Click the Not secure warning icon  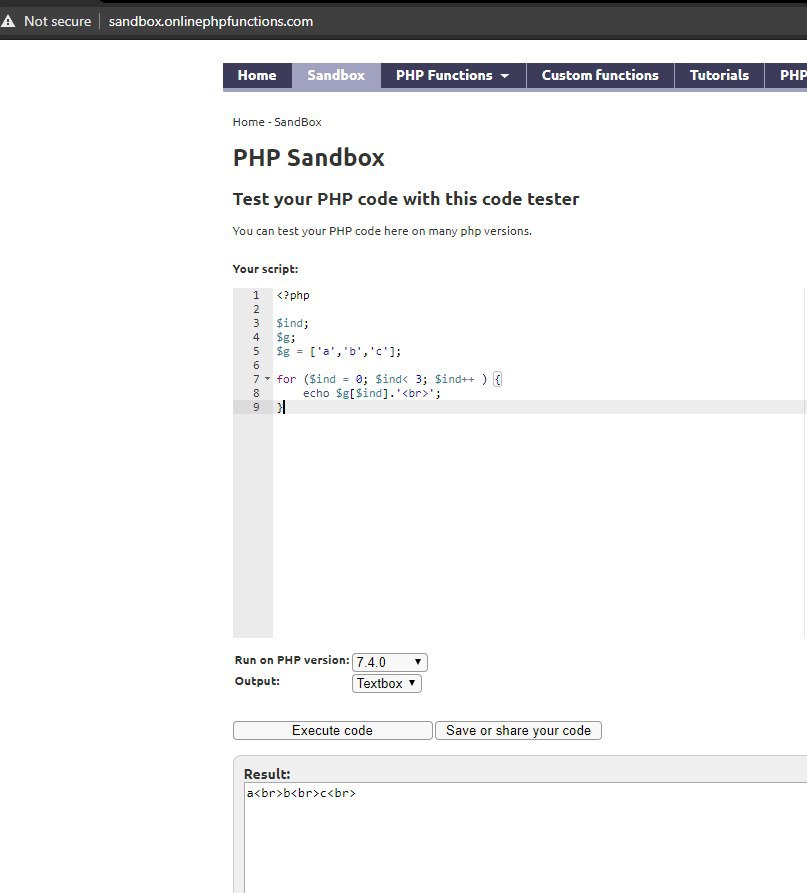click(8, 22)
